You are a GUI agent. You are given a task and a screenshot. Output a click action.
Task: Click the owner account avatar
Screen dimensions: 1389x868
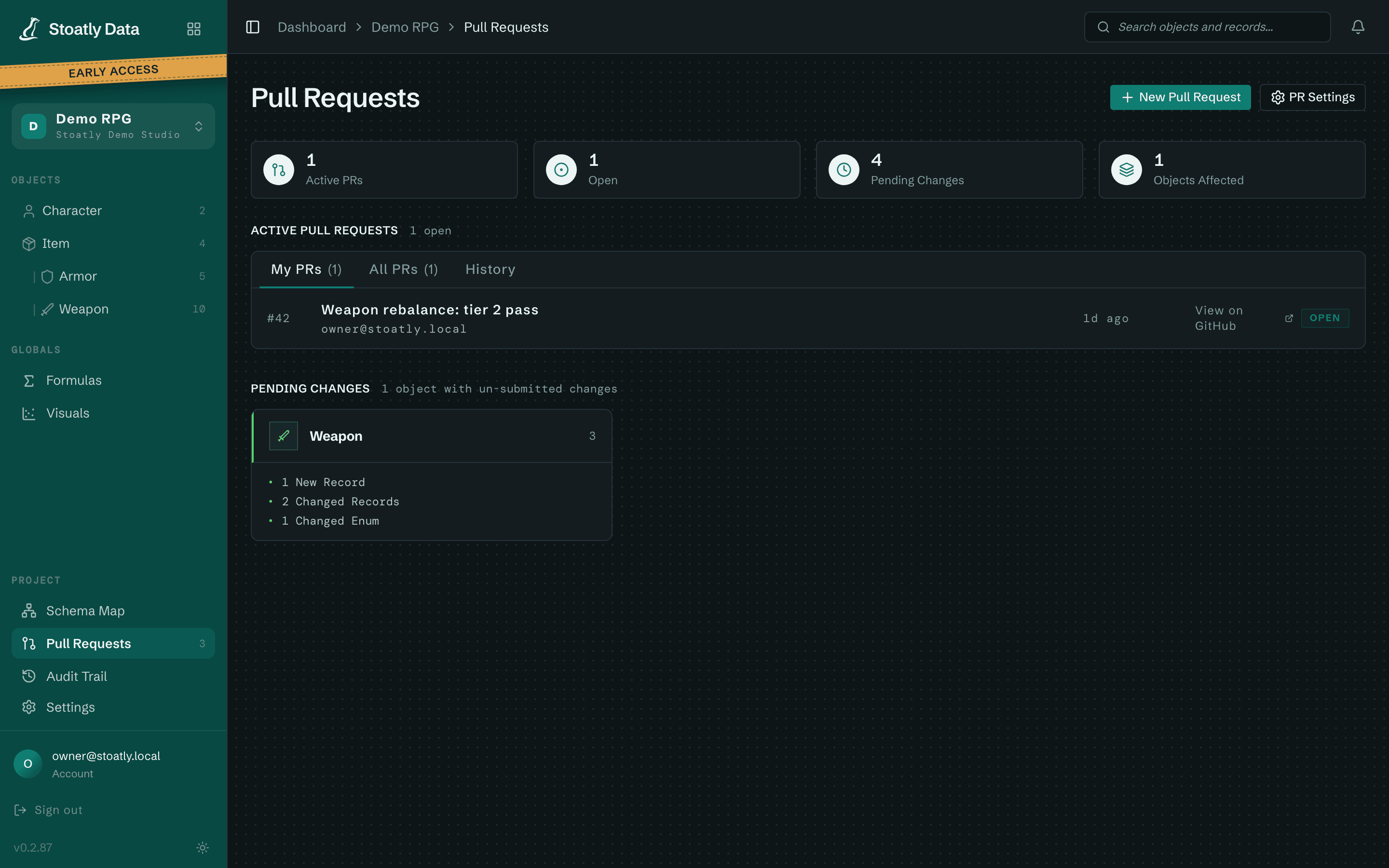(x=27, y=763)
